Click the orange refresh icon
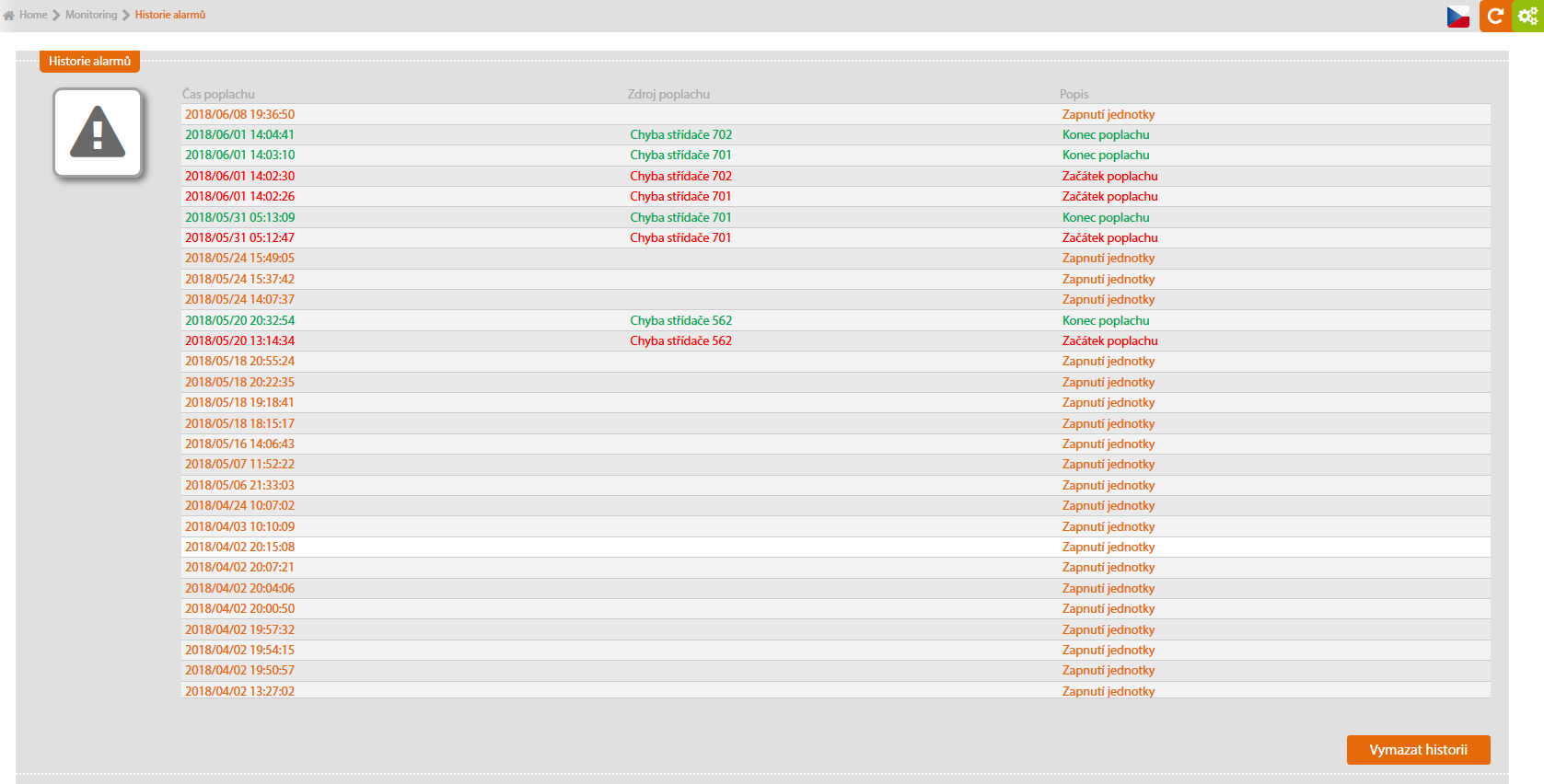1544x784 pixels. point(1495,16)
